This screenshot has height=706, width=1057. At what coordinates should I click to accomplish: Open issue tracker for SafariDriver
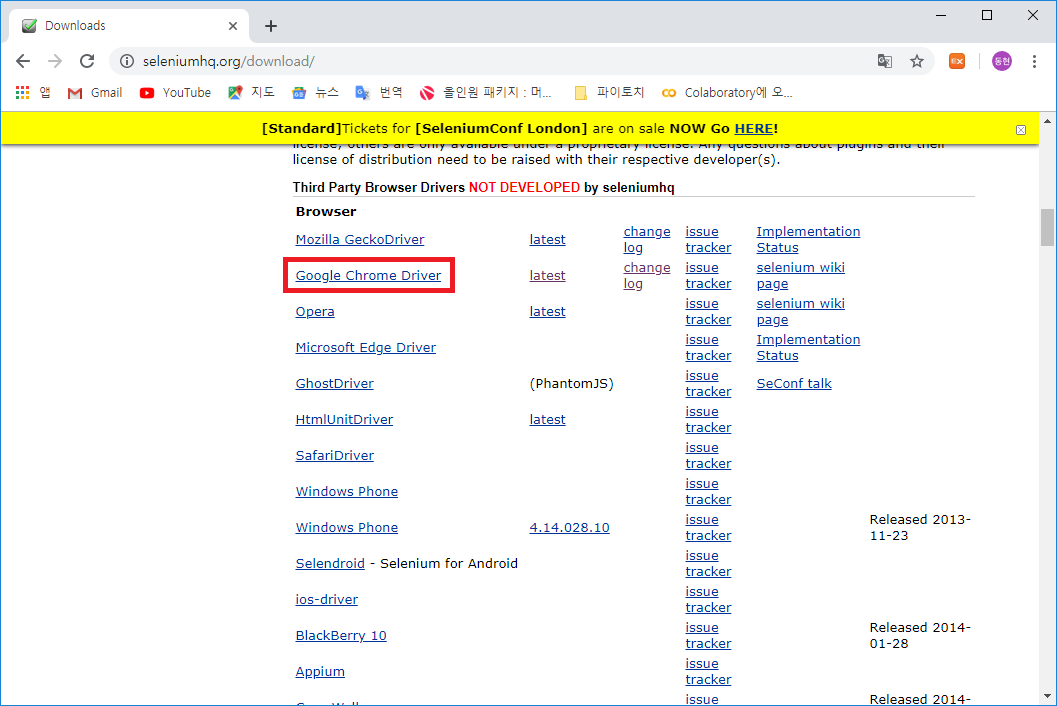[708, 455]
